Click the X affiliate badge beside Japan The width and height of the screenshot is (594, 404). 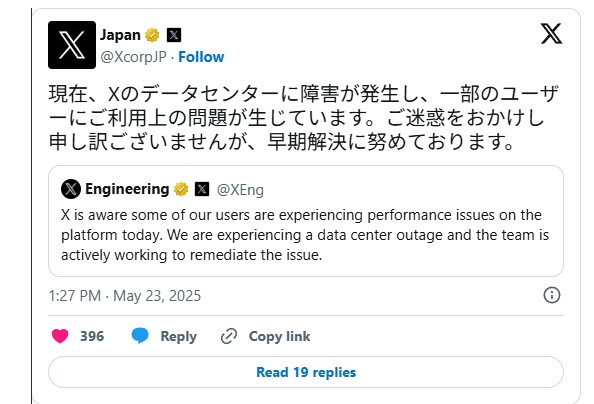click(174, 35)
